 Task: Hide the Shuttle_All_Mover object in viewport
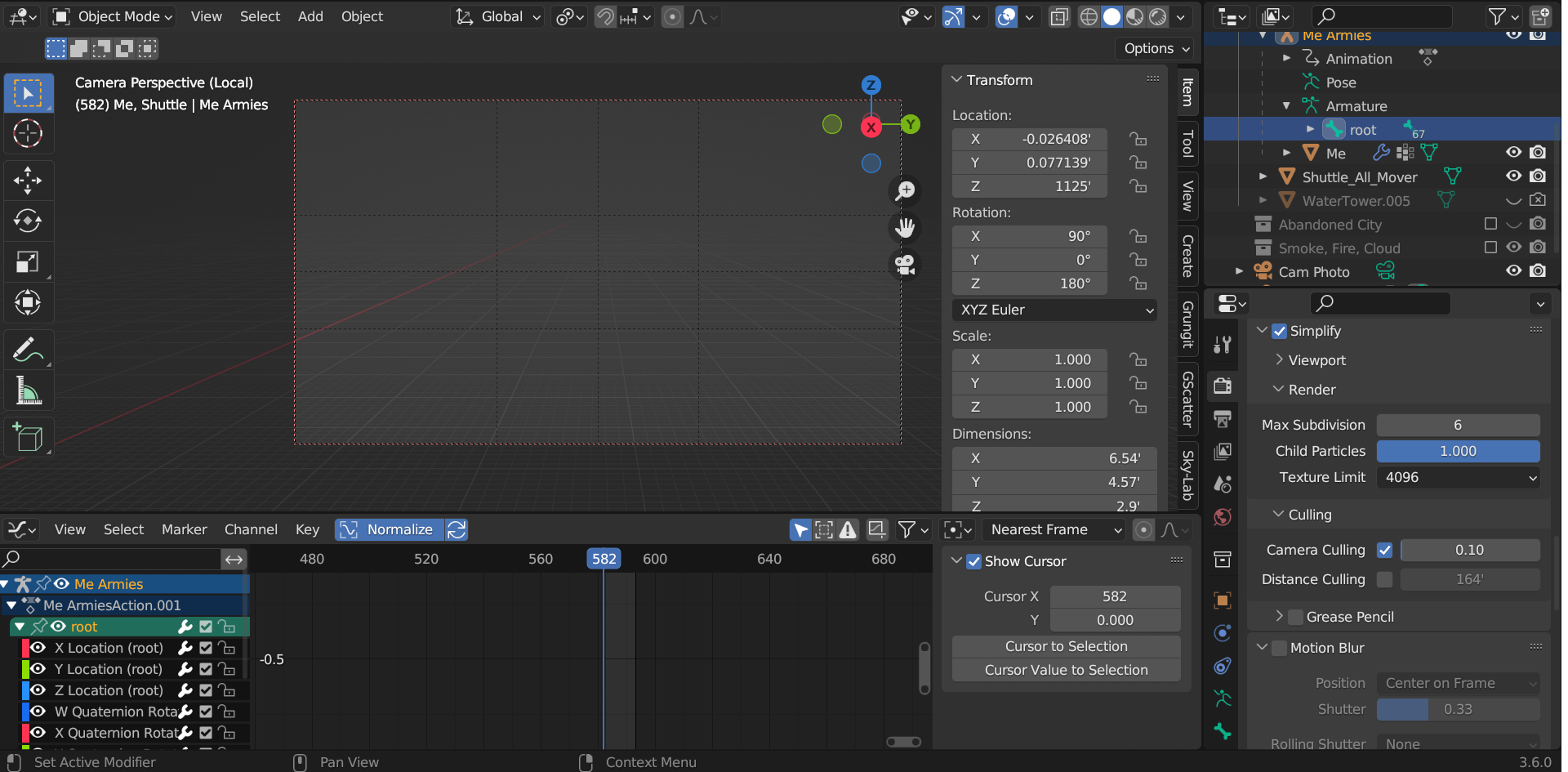1513,176
